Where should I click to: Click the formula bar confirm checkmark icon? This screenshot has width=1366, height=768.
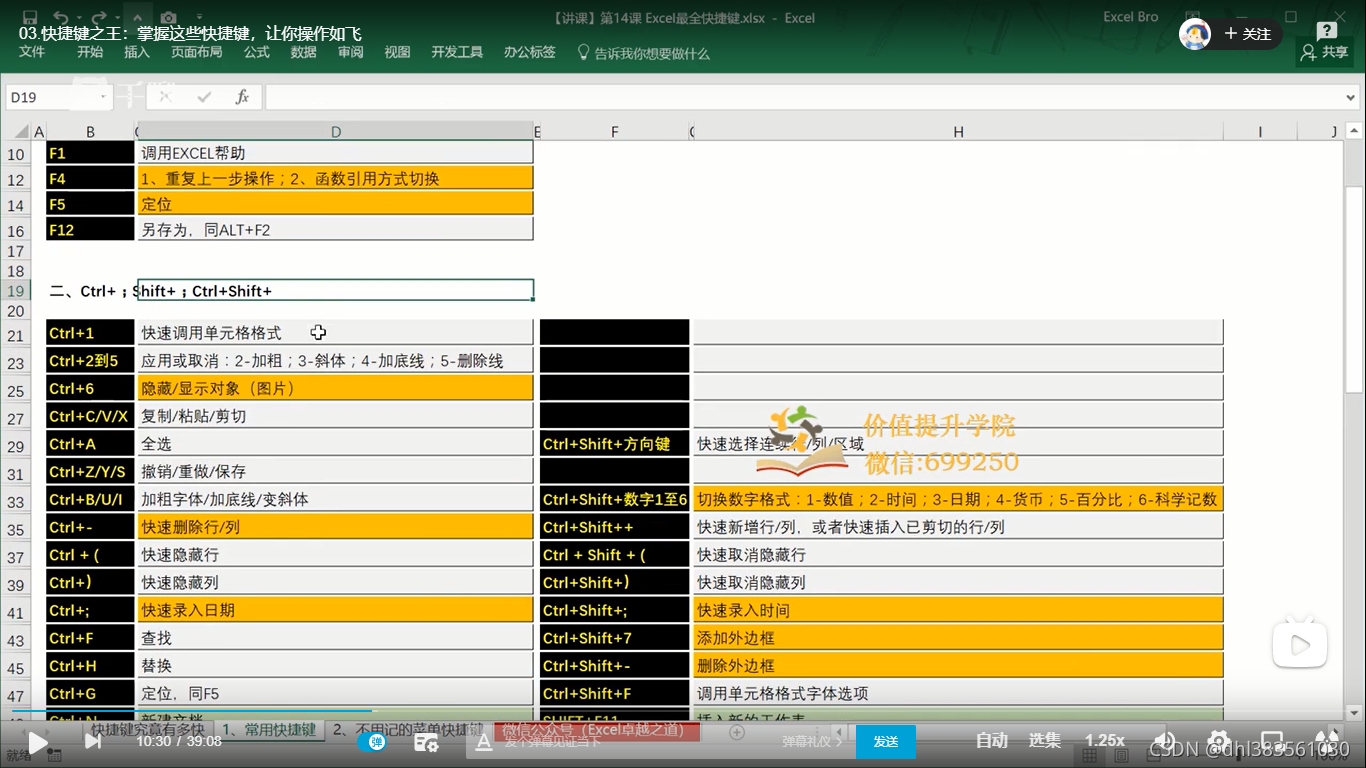tap(204, 97)
